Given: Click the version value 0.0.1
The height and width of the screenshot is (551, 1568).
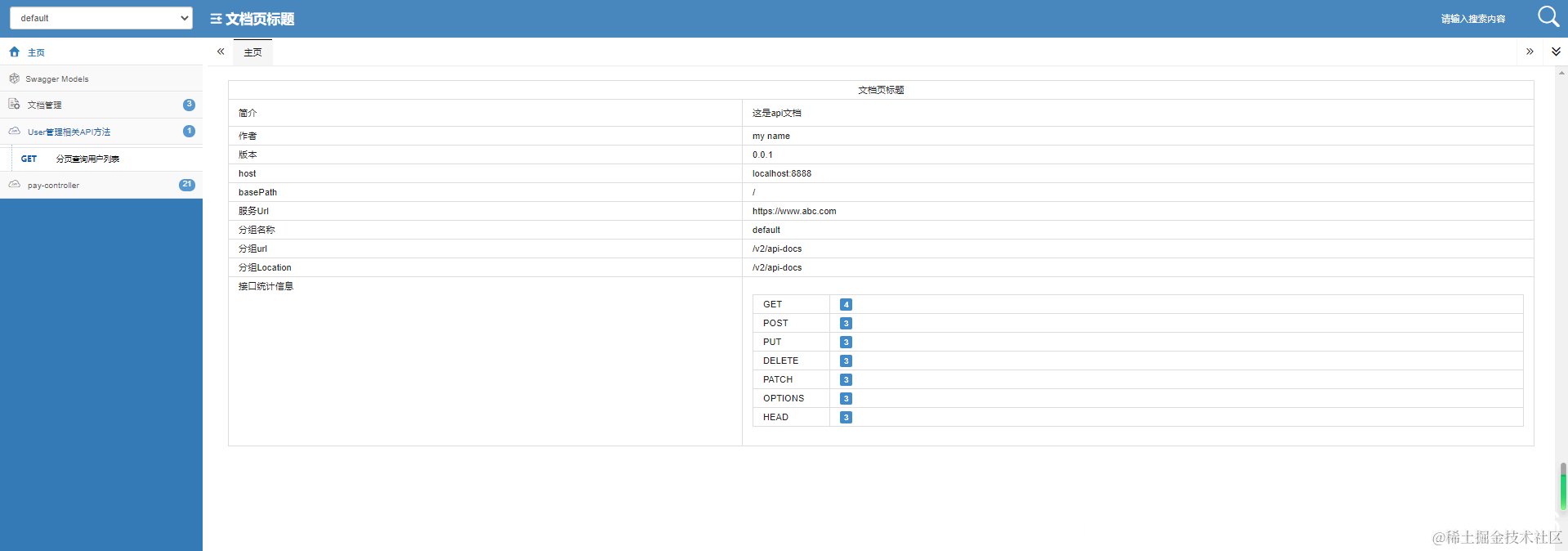Looking at the screenshot, I should (x=762, y=155).
